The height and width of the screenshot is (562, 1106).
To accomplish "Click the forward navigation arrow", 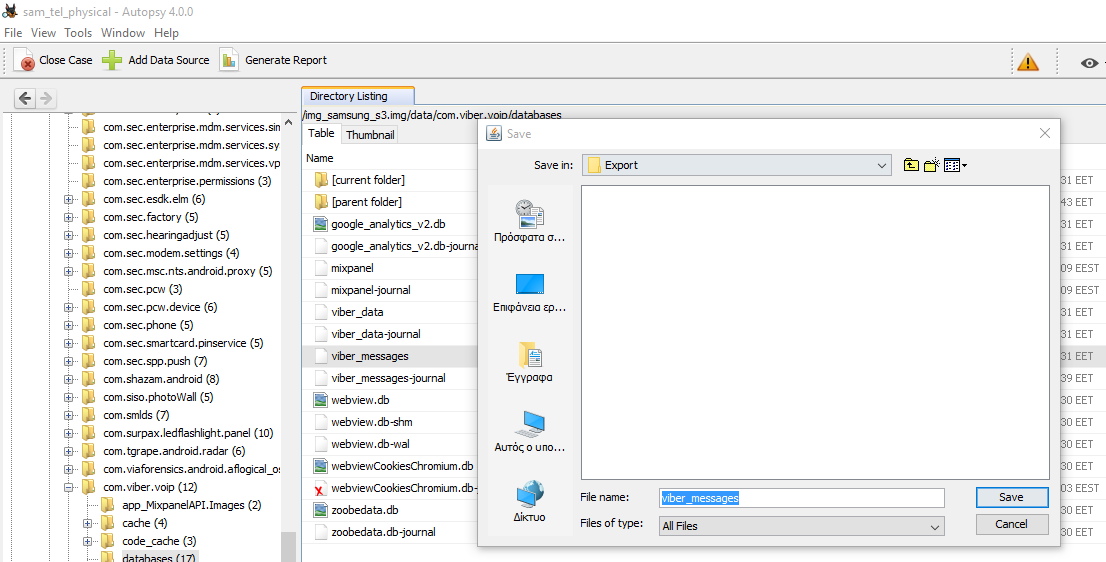I will pos(46,98).
